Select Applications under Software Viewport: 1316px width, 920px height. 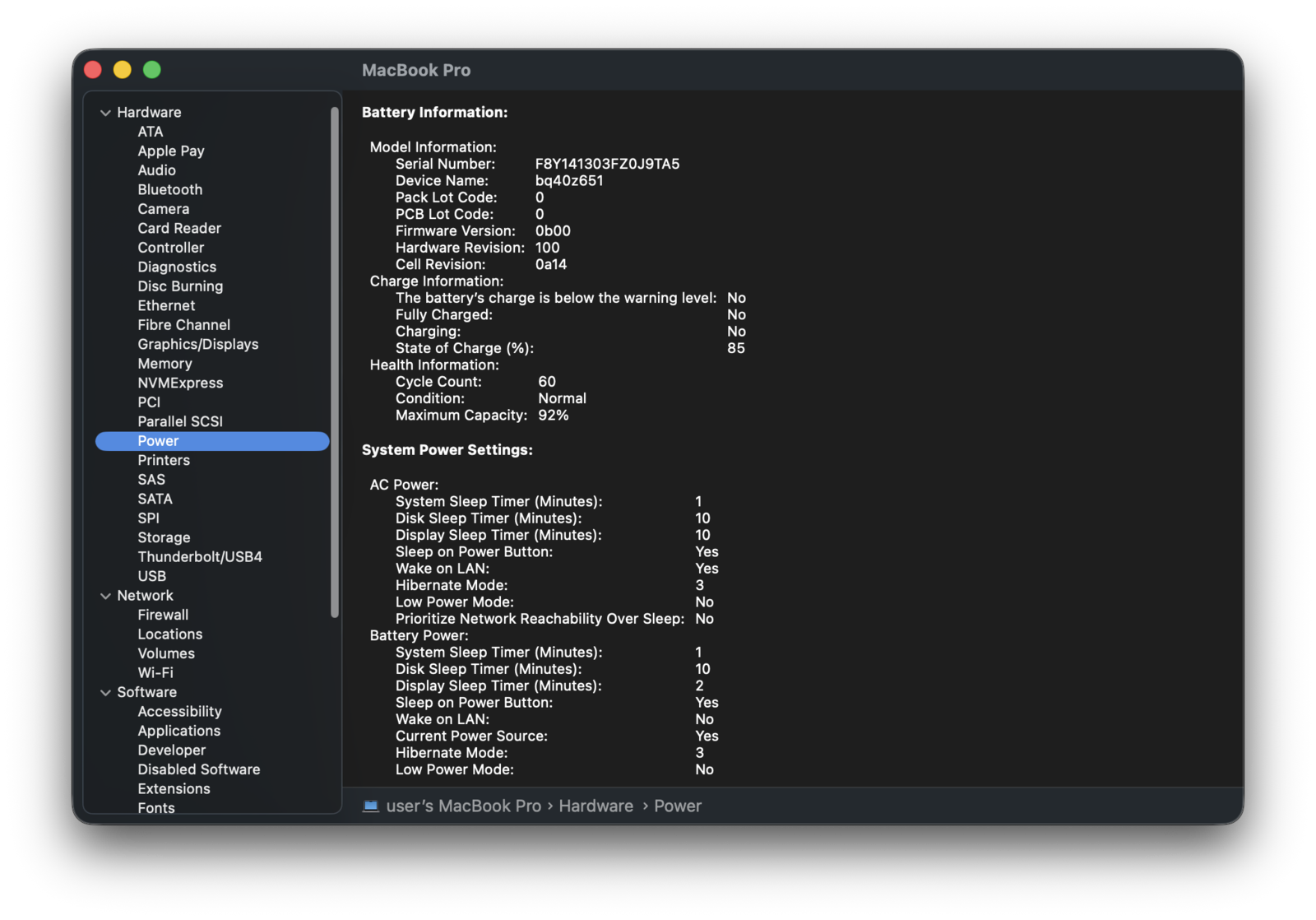point(178,731)
